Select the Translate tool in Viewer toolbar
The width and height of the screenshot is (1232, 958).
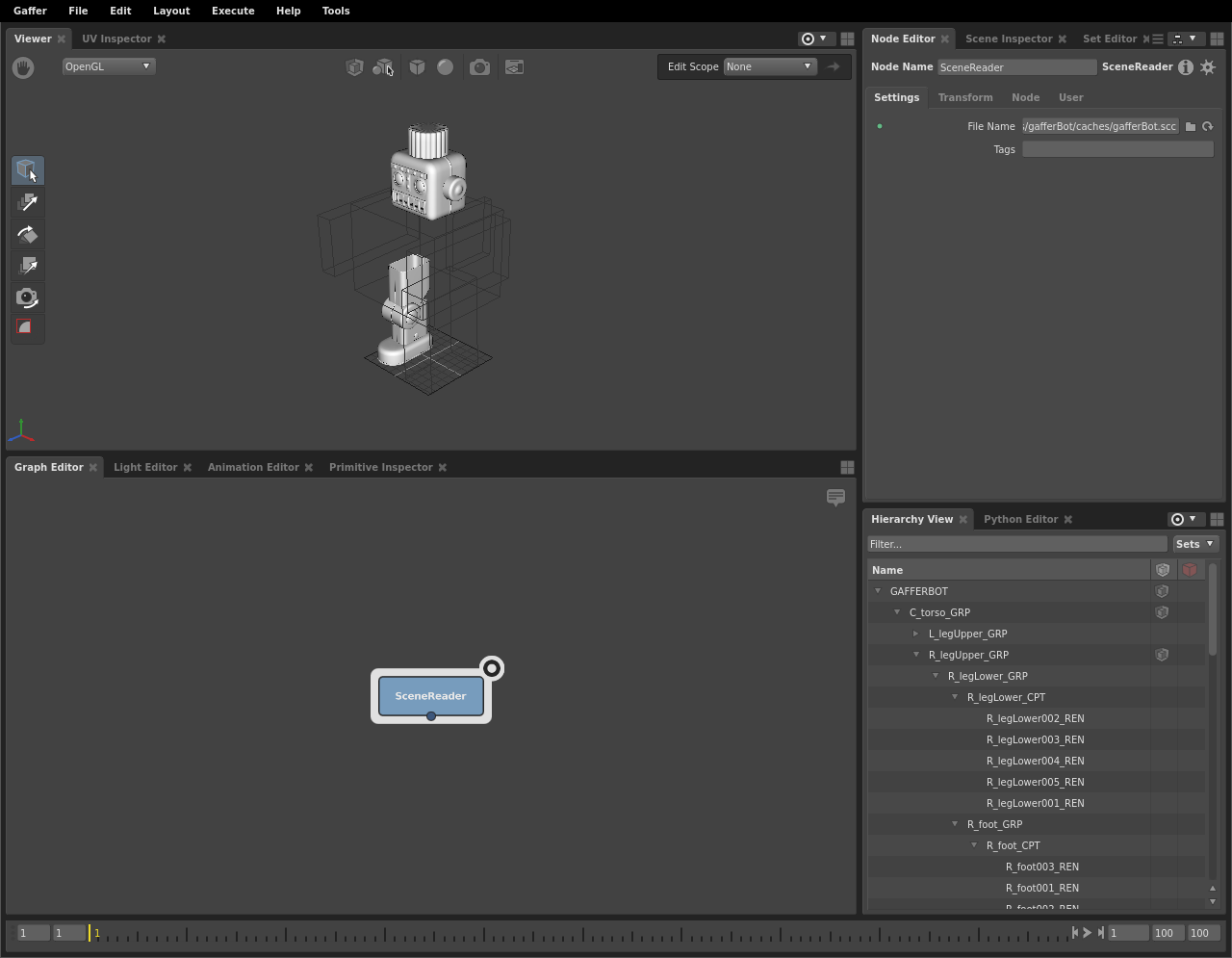[x=28, y=202]
